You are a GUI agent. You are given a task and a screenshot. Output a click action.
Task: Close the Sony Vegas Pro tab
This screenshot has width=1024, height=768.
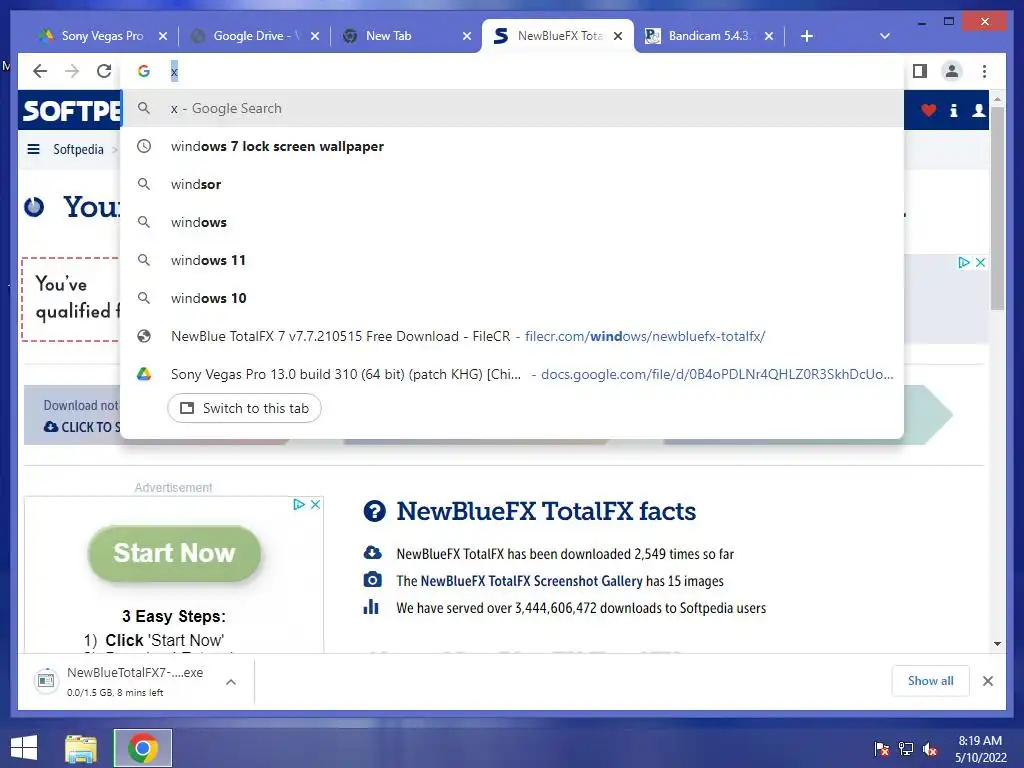point(163,37)
